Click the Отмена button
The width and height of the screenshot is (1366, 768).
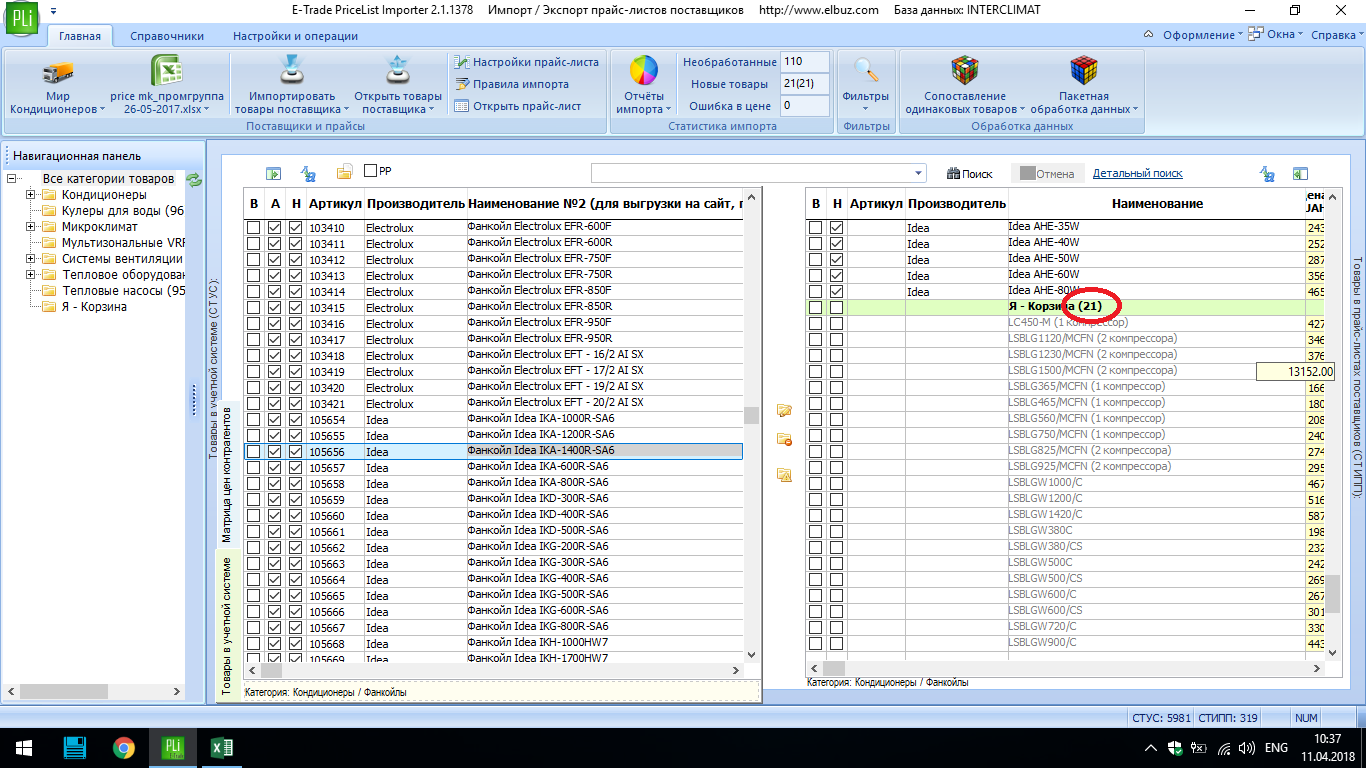[x=1047, y=173]
